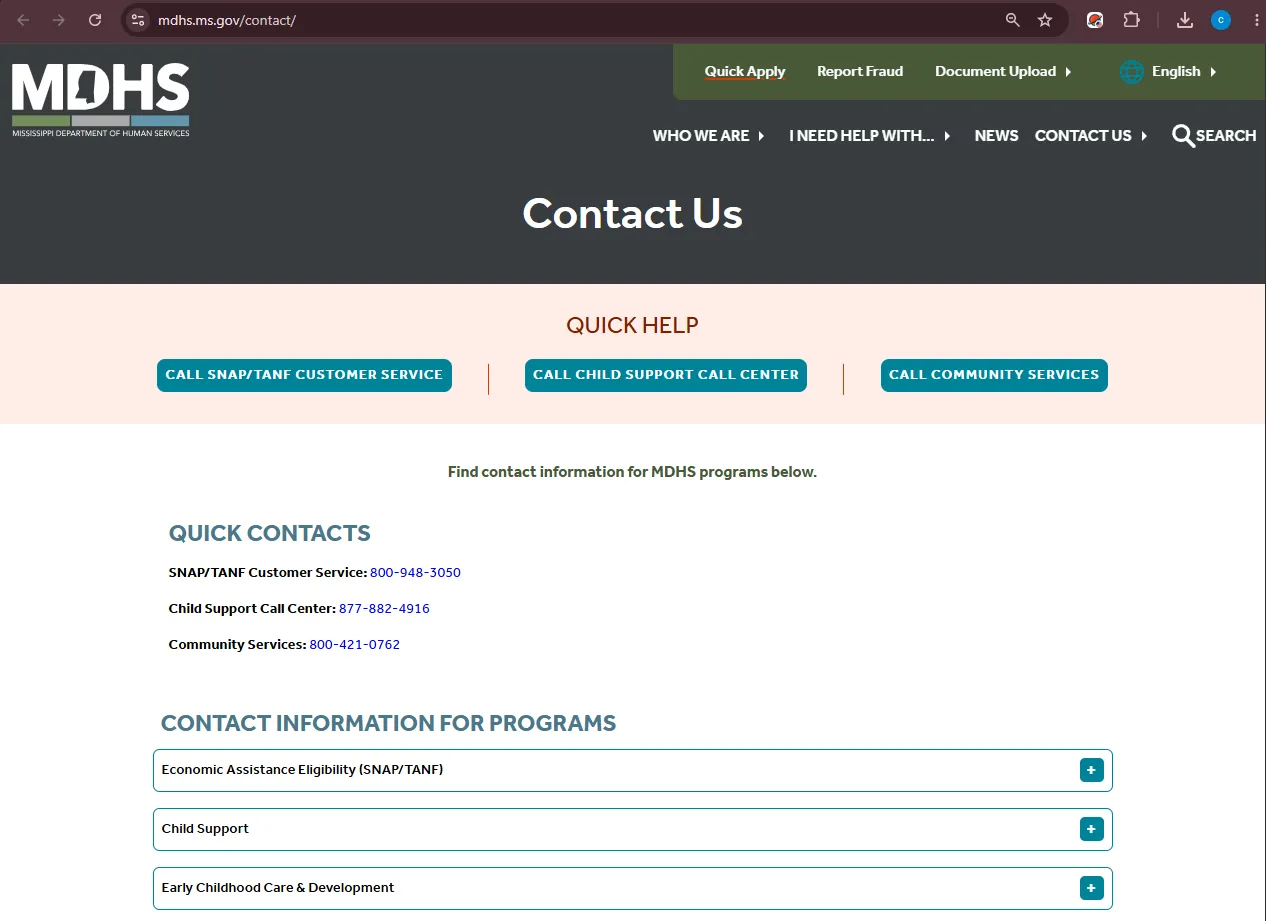Go back using browser back arrow
Screen dimensions: 1266x921
click(23, 20)
